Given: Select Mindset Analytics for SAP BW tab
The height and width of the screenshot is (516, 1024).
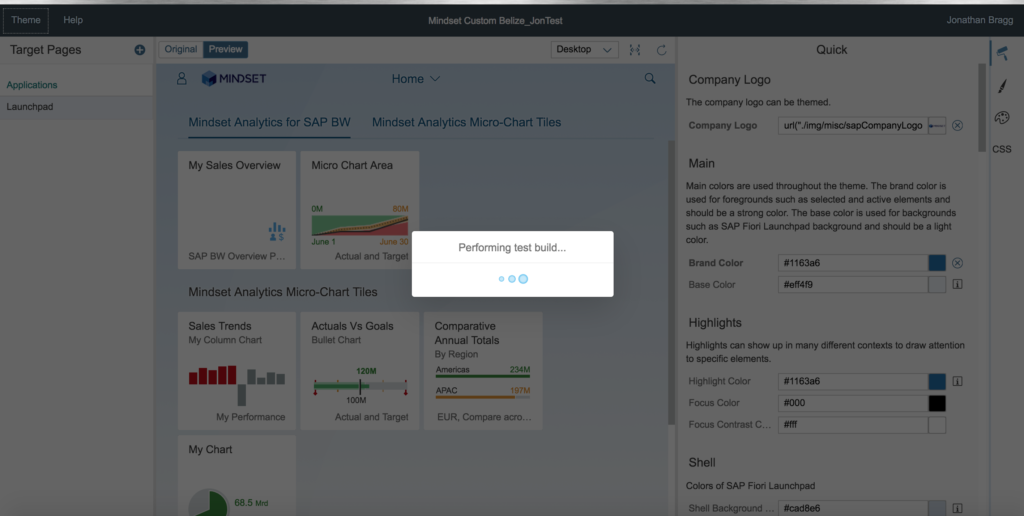Looking at the screenshot, I should click(270, 122).
